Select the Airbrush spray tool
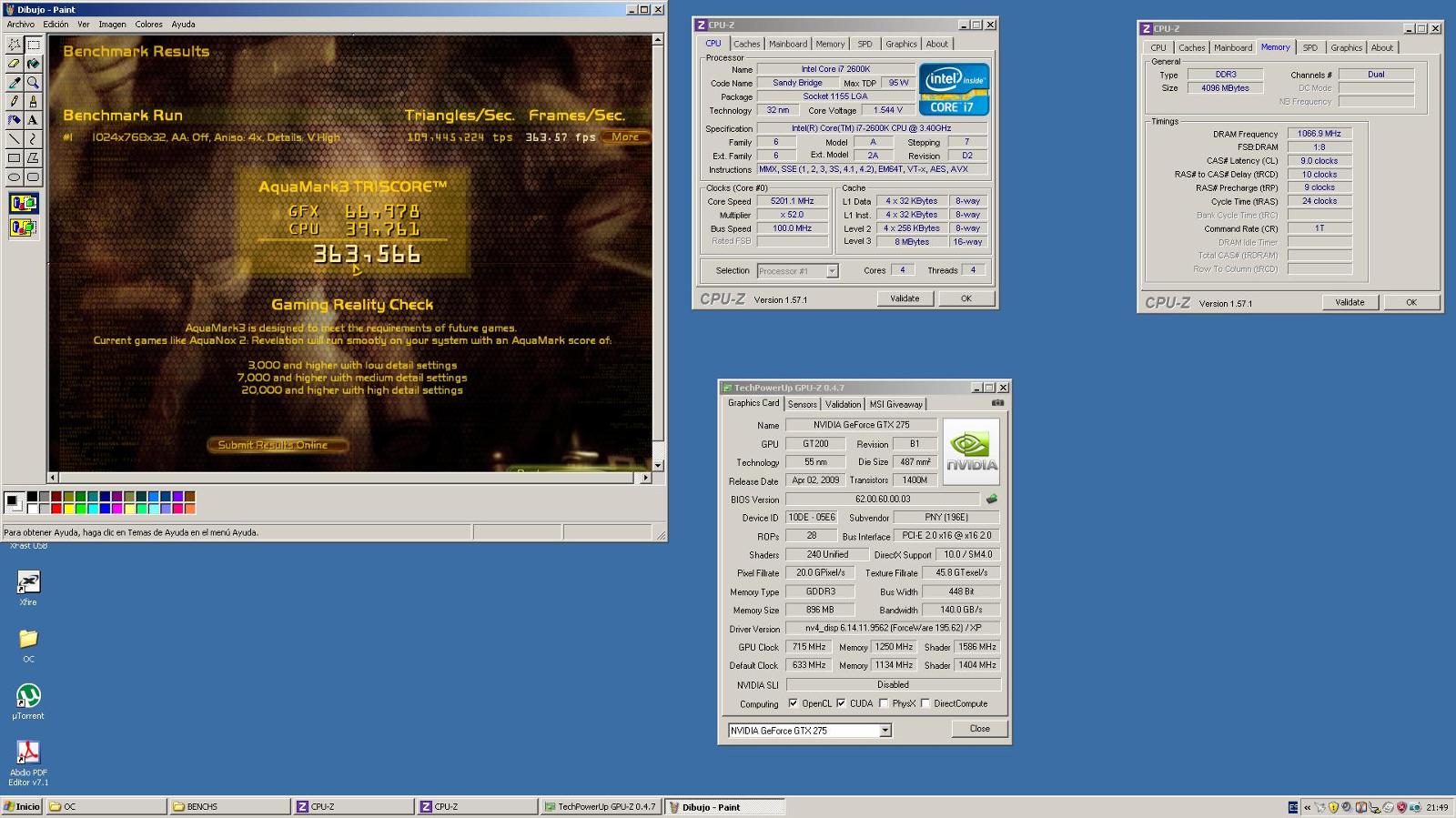This screenshot has height=818, width=1456. click(14, 120)
